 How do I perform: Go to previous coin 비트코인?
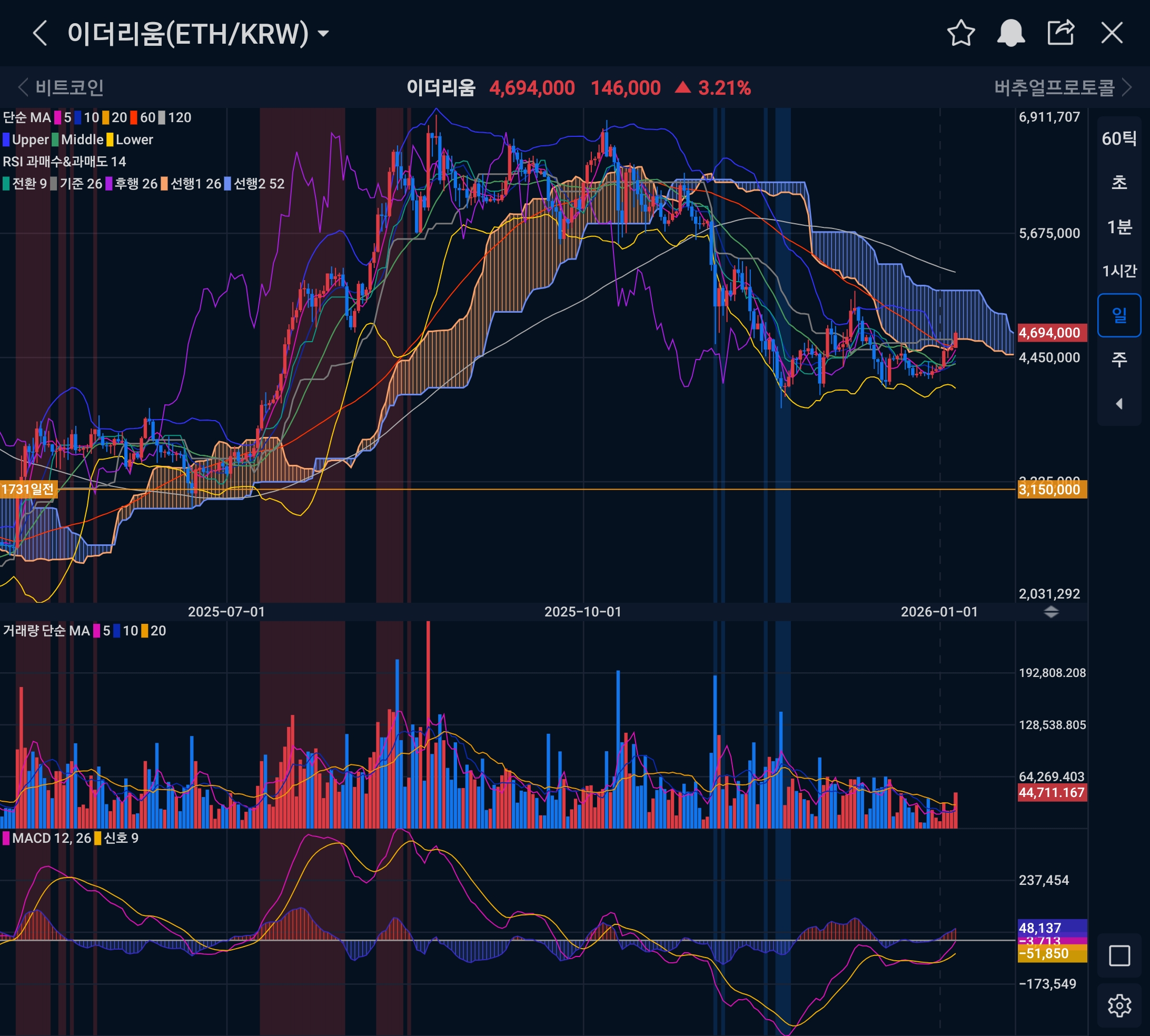tap(62, 88)
